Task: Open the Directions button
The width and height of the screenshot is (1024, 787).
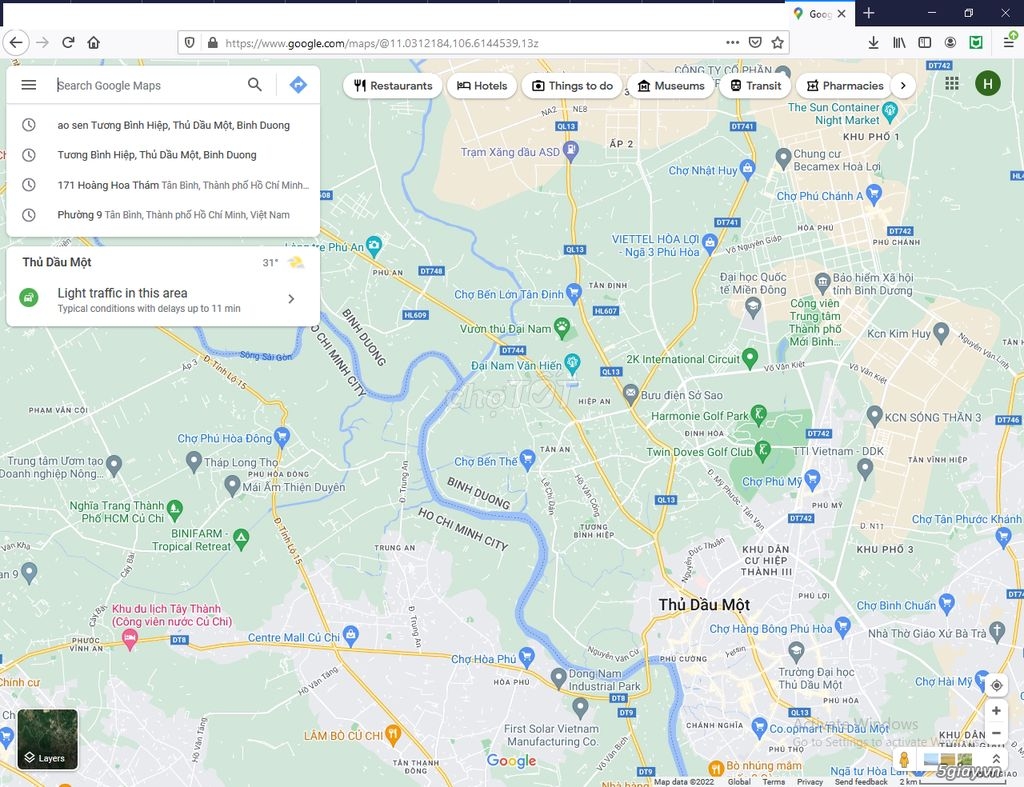Action: click(x=298, y=84)
